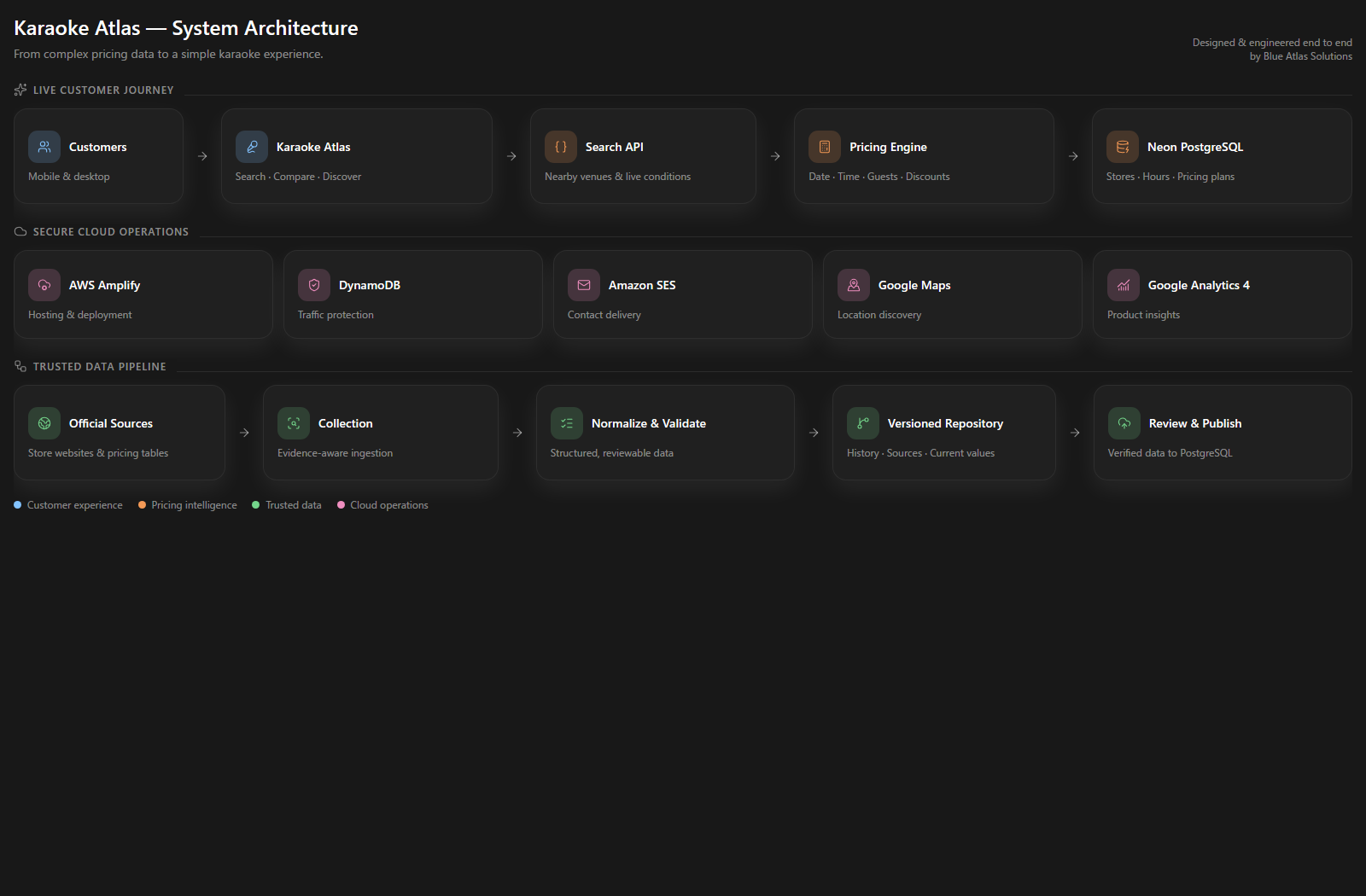Select the Google Maps location pin icon

point(854,285)
